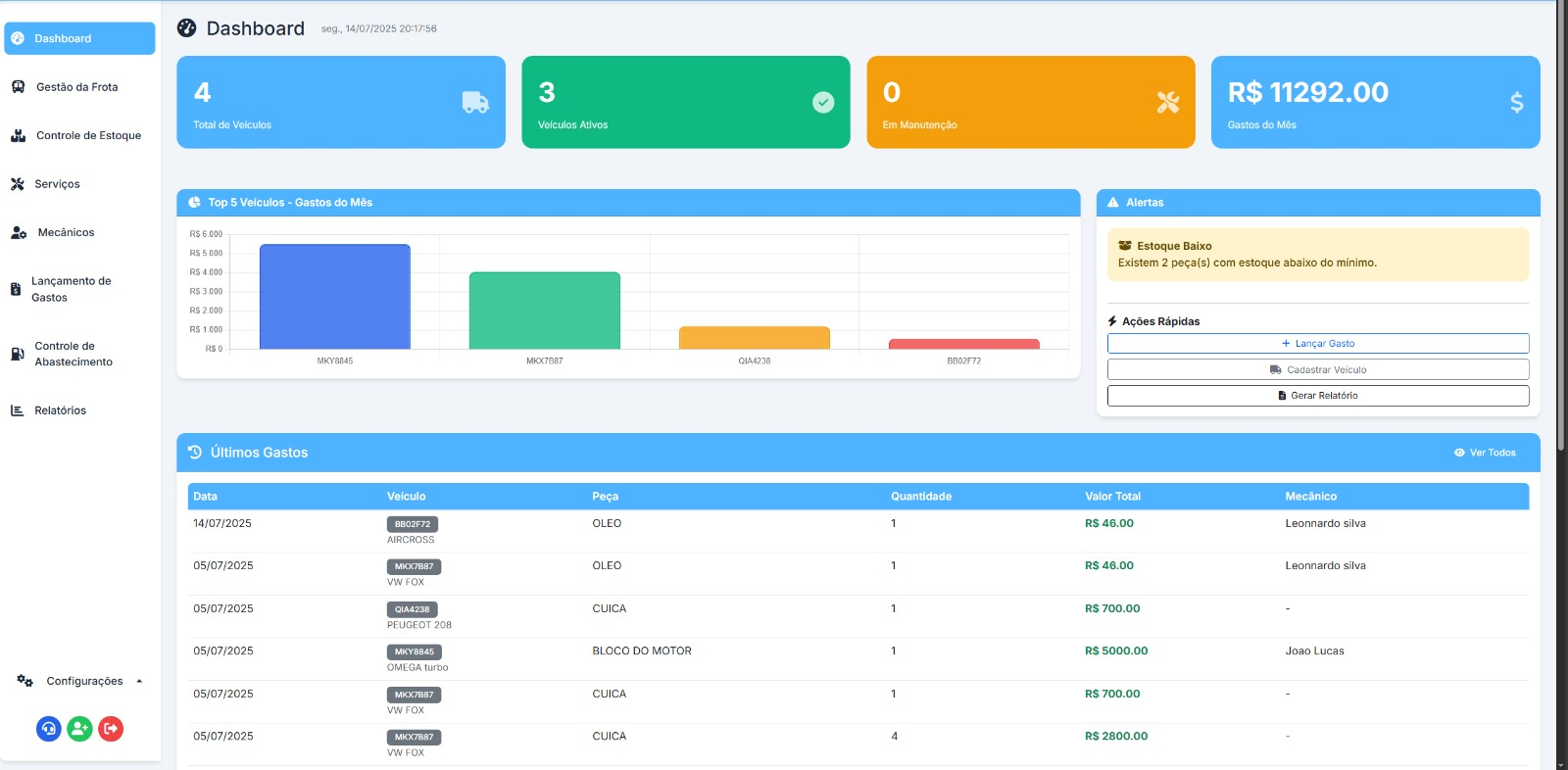This screenshot has height=770, width=1568.
Task: Expand Configurações with the caret arrow
Action: tap(139, 681)
